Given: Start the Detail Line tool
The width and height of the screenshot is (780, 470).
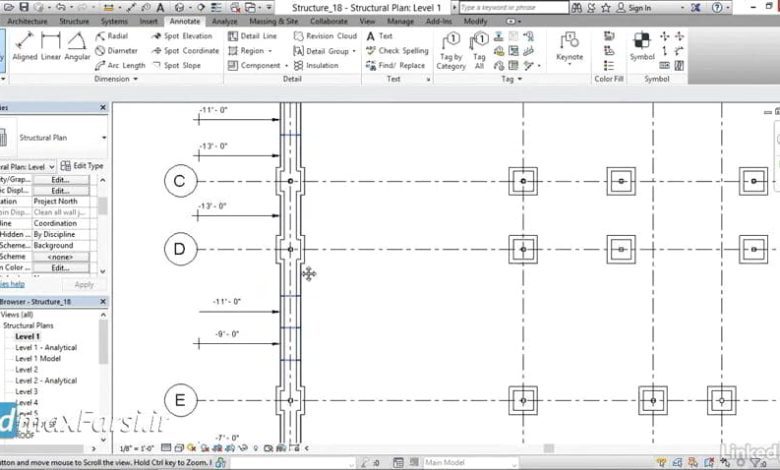Looking at the screenshot, I should point(252,36).
